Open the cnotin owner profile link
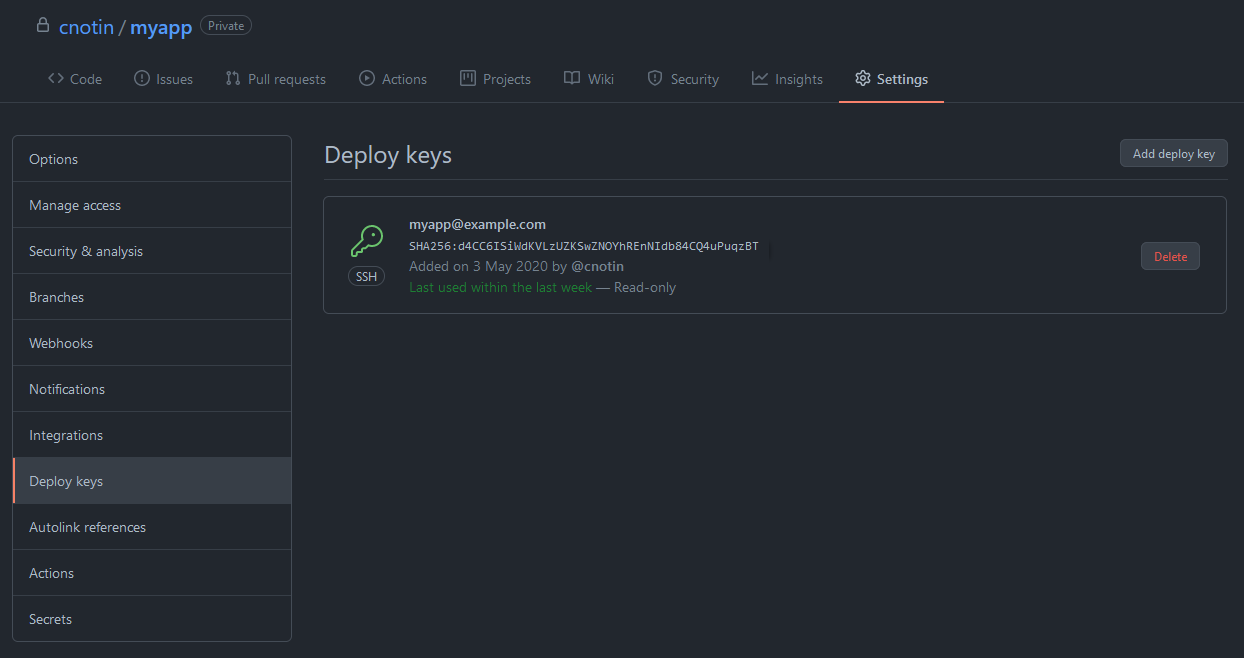Screen dimensions: 1244x658 pyautogui.click(x=86, y=27)
